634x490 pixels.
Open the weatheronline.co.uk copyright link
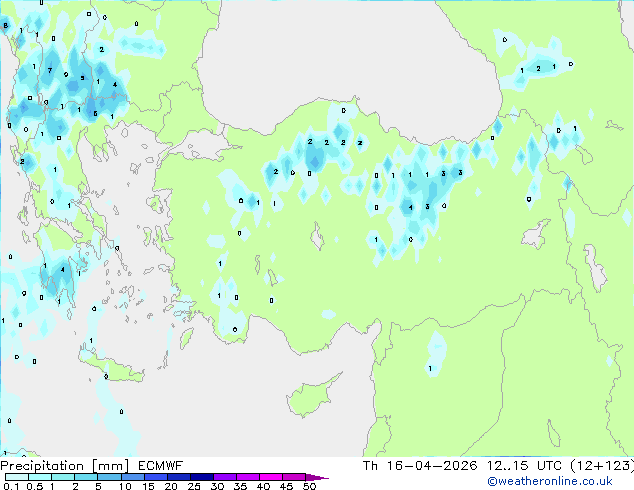point(550,481)
